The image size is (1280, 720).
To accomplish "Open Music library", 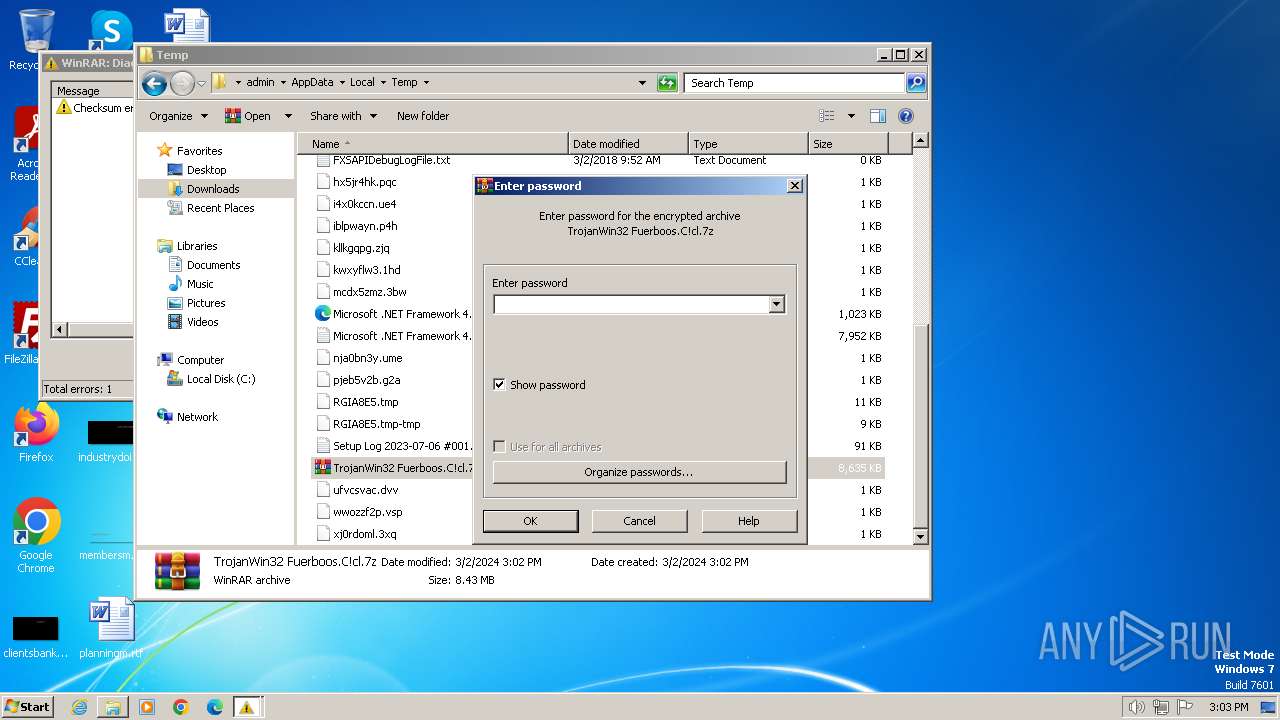I will coord(200,284).
